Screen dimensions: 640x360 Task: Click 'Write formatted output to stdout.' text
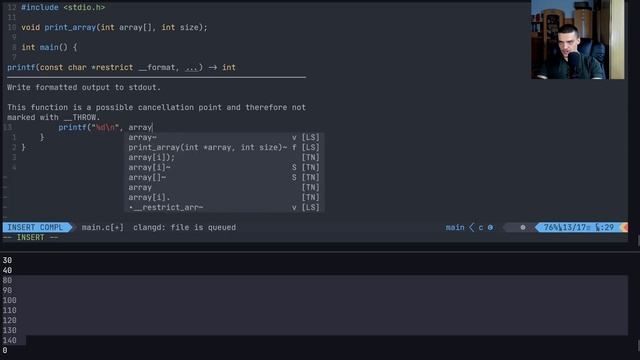84,87
